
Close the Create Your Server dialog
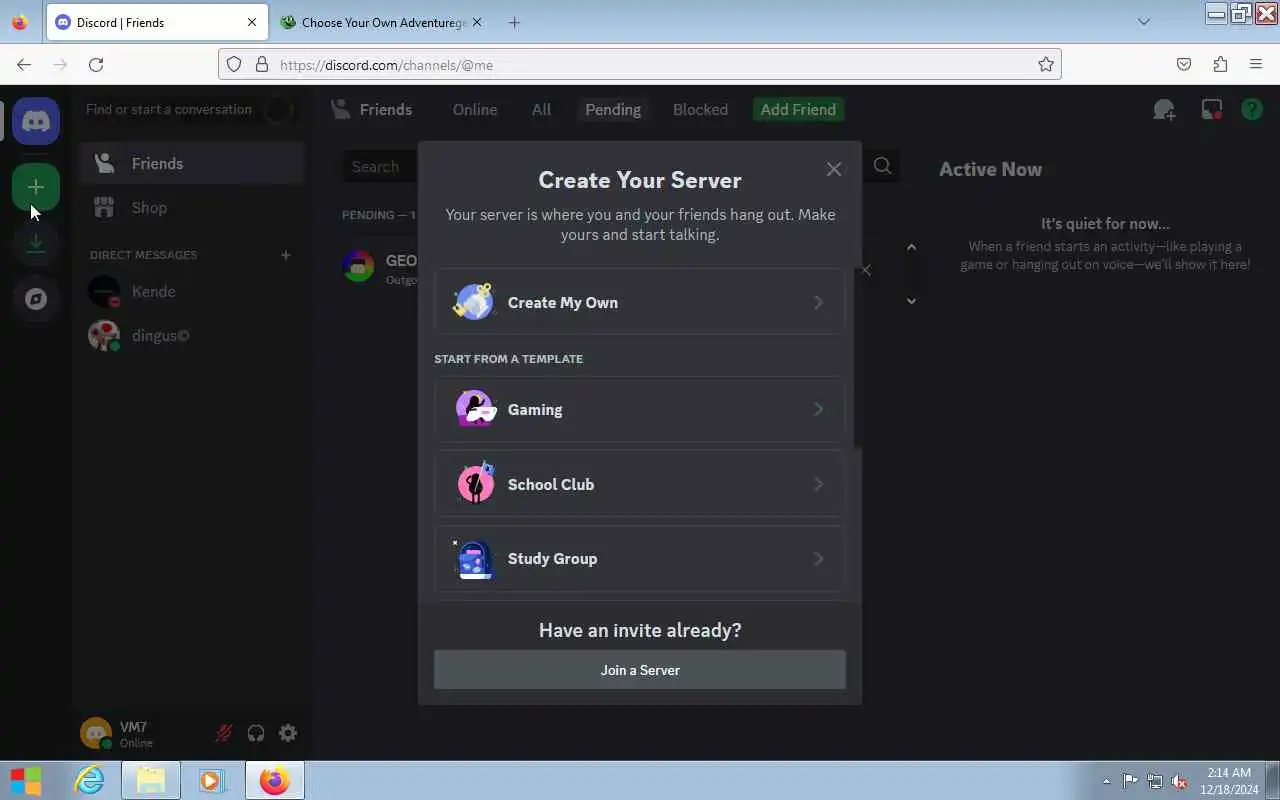pyautogui.click(x=834, y=169)
